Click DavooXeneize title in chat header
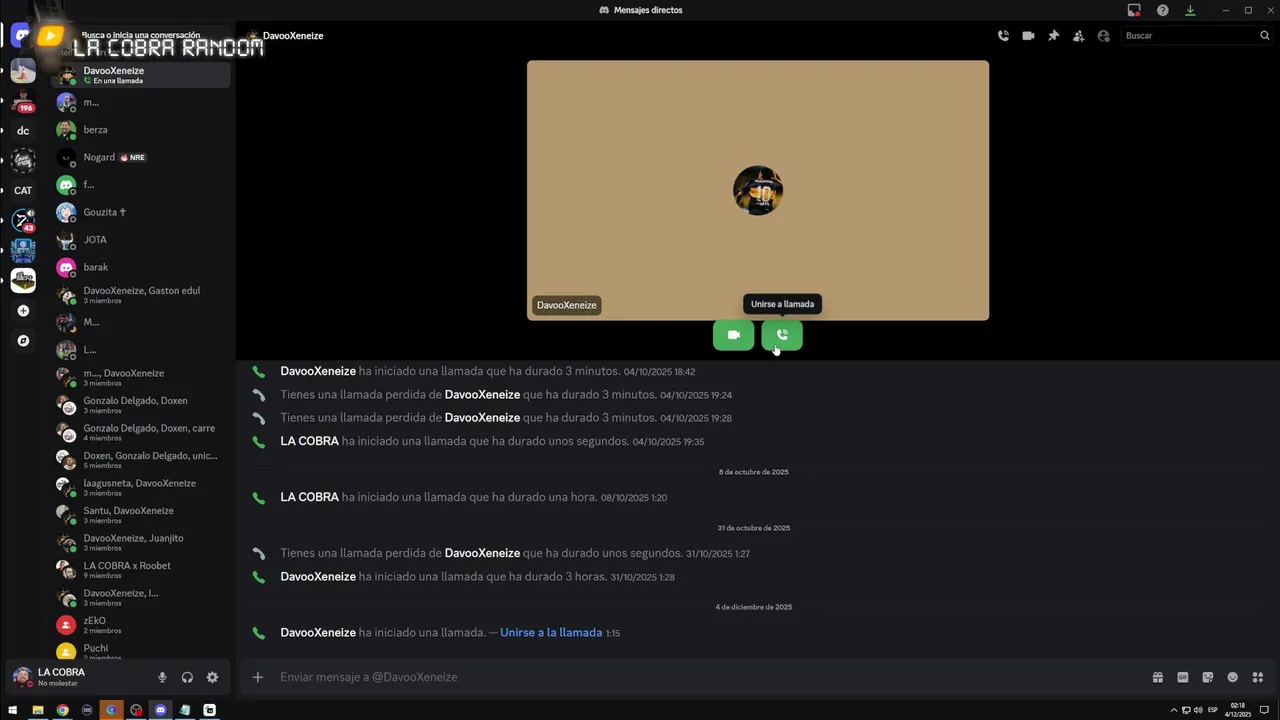 [x=293, y=36]
